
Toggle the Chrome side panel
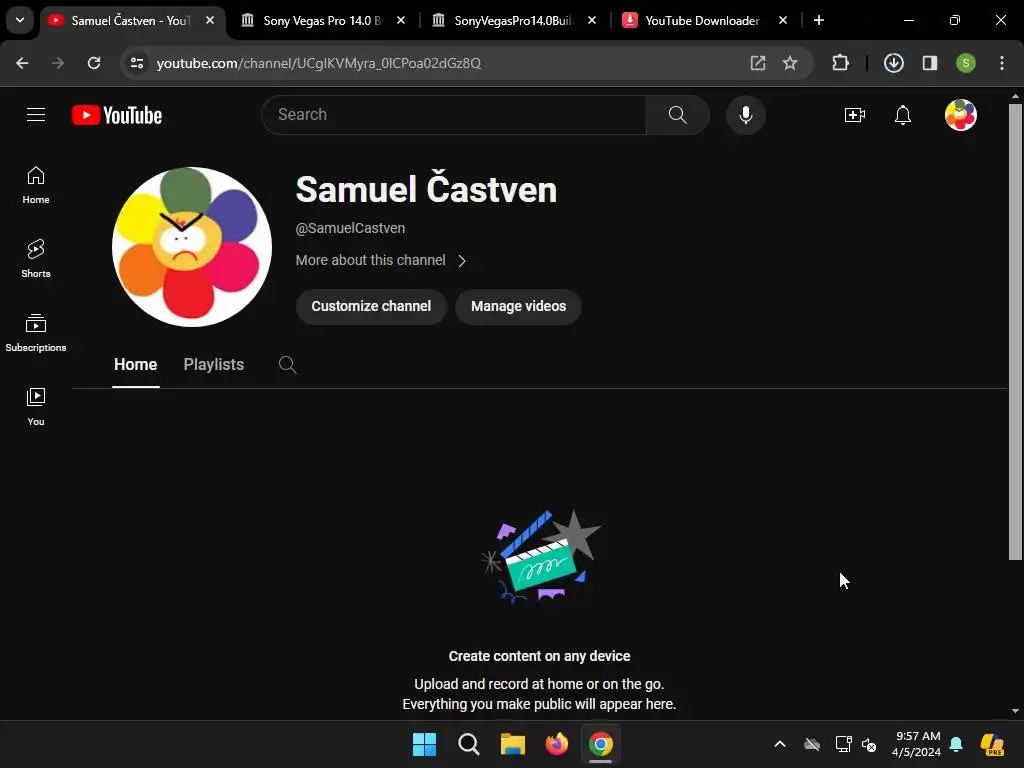point(930,63)
